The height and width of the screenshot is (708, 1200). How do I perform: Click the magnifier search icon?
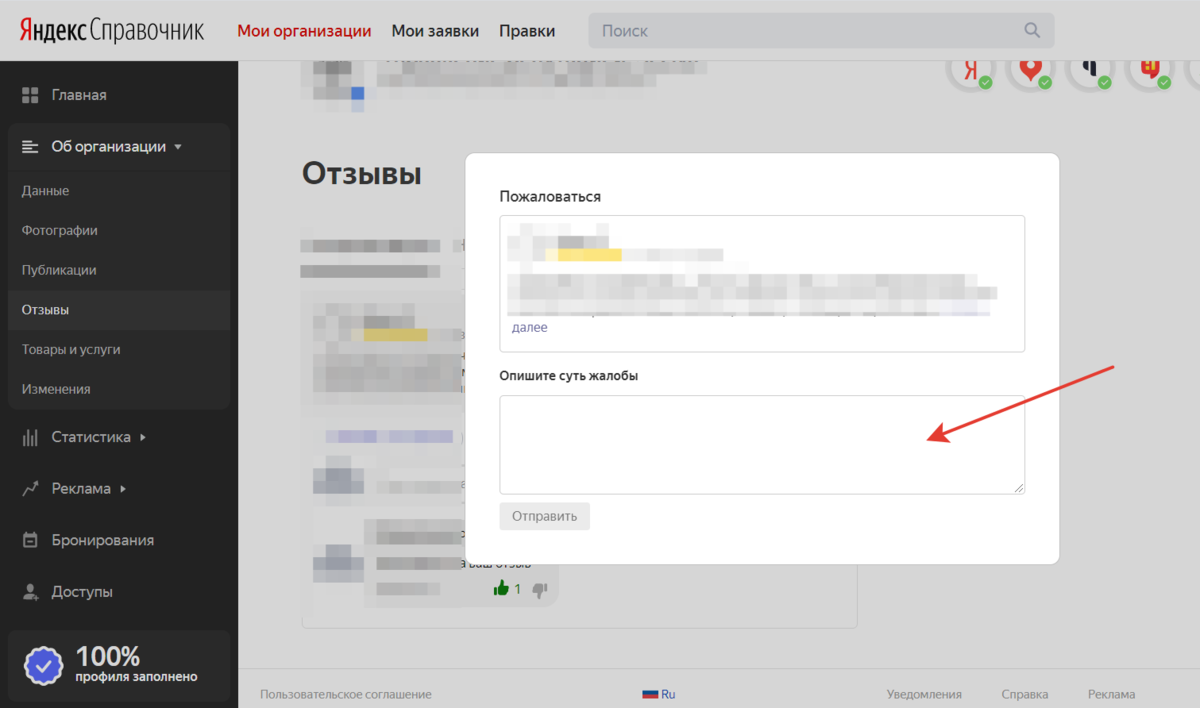[1032, 31]
